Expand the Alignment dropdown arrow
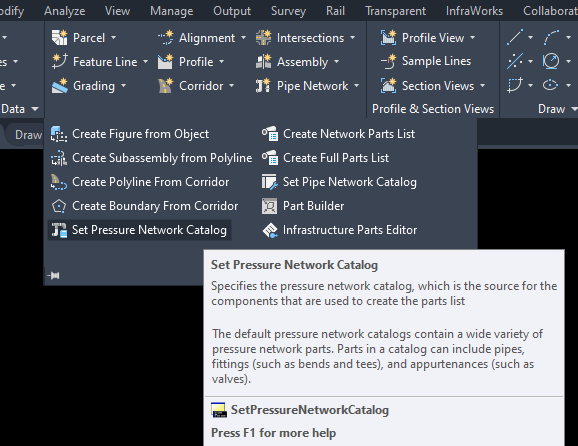The height and width of the screenshot is (446, 578). [x=243, y=38]
